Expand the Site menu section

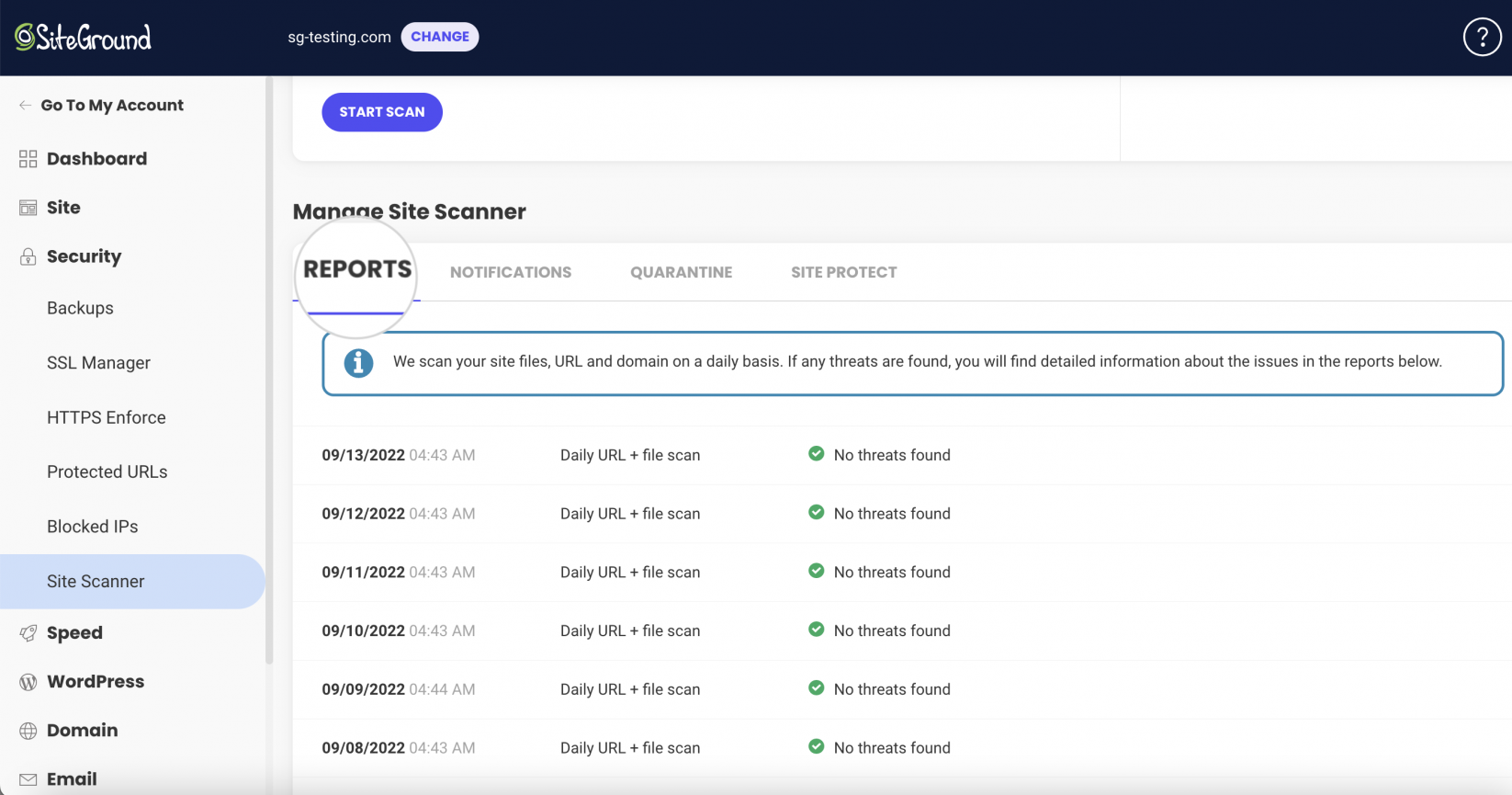coord(63,208)
